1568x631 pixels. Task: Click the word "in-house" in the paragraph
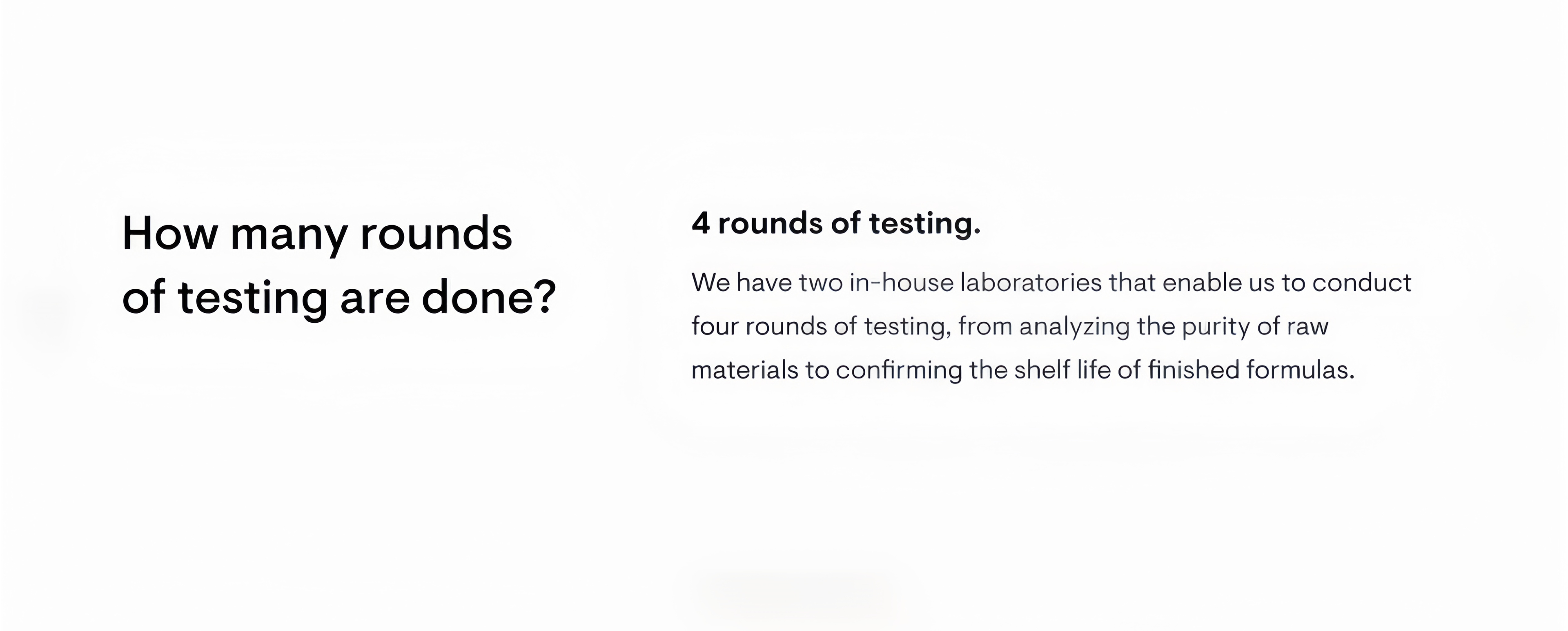click(902, 283)
